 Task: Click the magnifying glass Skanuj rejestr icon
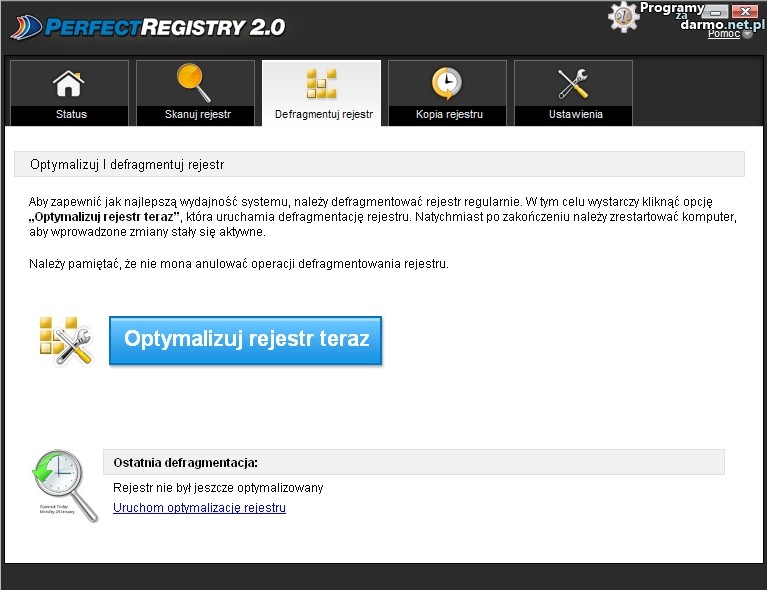click(x=194, y=83)
